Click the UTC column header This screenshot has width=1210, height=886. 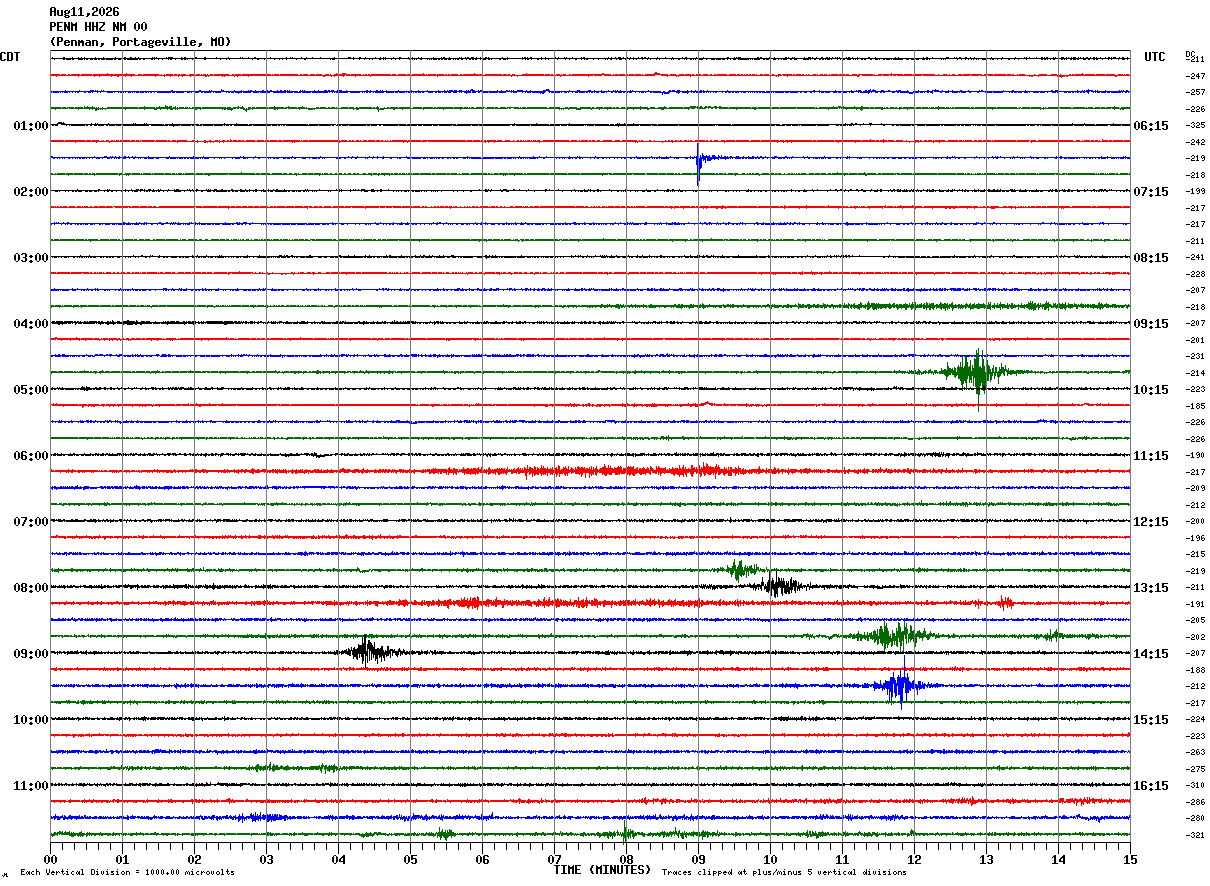click(x=1155, y=57)
